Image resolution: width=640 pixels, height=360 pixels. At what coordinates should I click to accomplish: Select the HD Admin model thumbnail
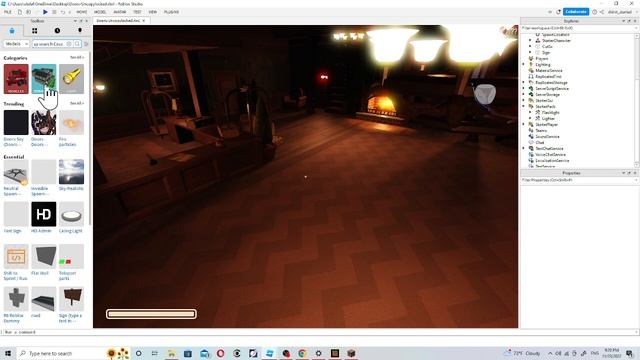[44, 214]
